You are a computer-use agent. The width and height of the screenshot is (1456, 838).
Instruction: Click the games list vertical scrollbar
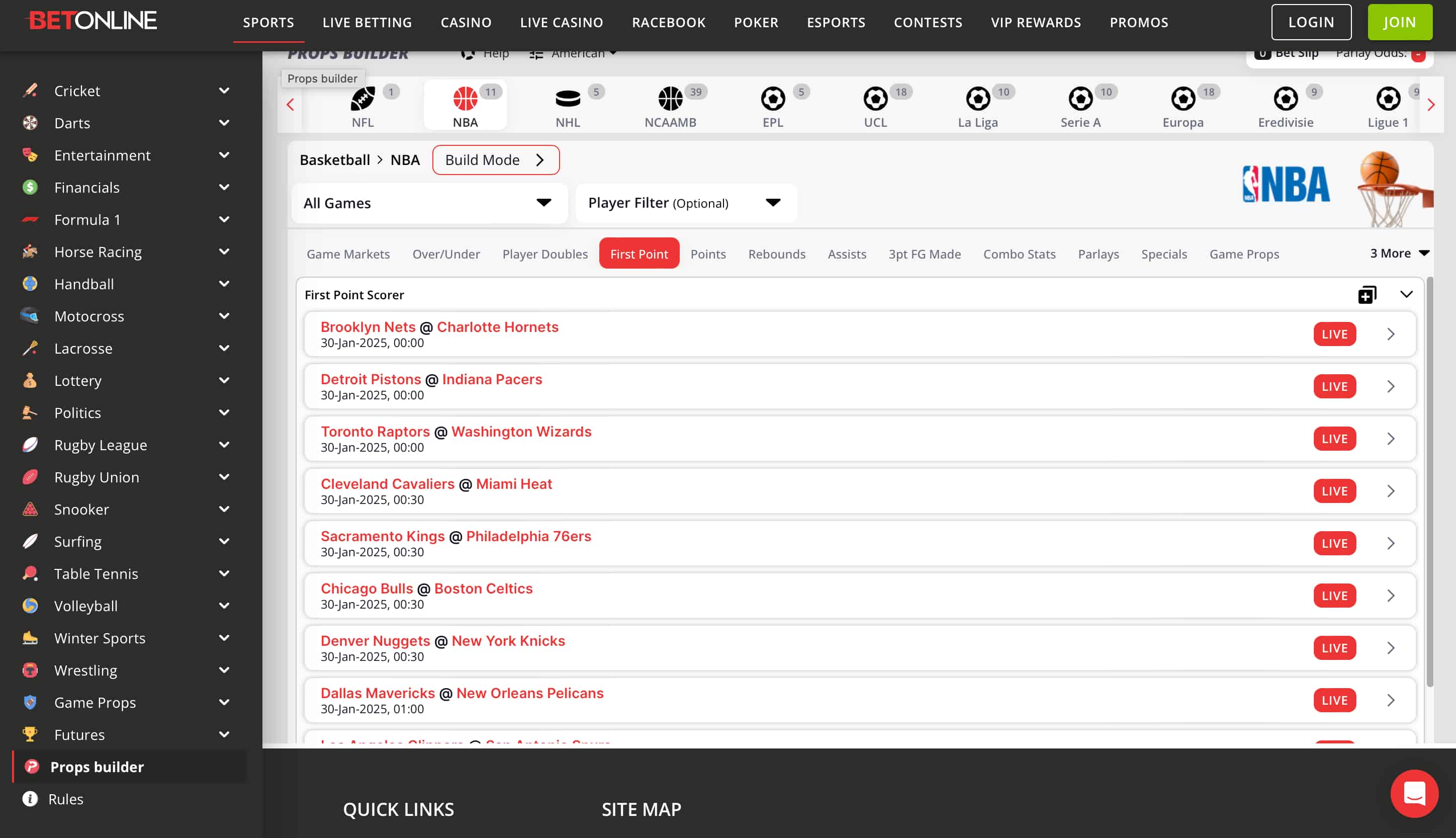point(1429,483)
